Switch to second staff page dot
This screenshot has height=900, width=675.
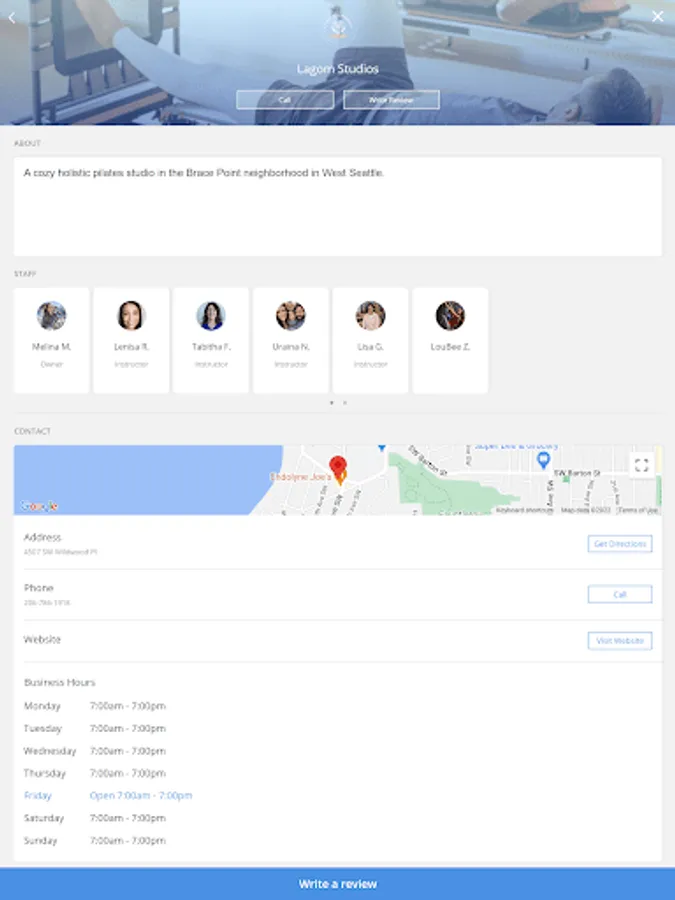tap(344, 403)
